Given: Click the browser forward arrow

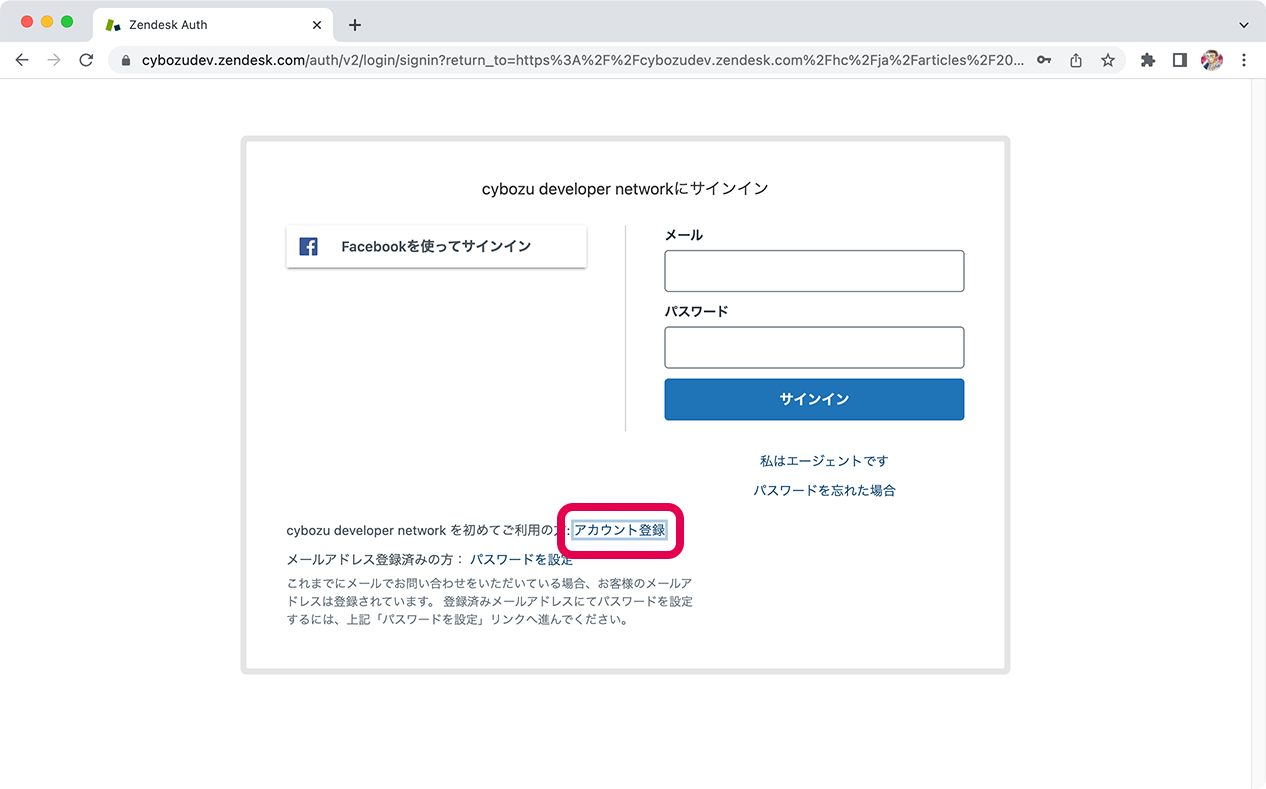Looking at the screenshot, I should click(x=54, y=60).
